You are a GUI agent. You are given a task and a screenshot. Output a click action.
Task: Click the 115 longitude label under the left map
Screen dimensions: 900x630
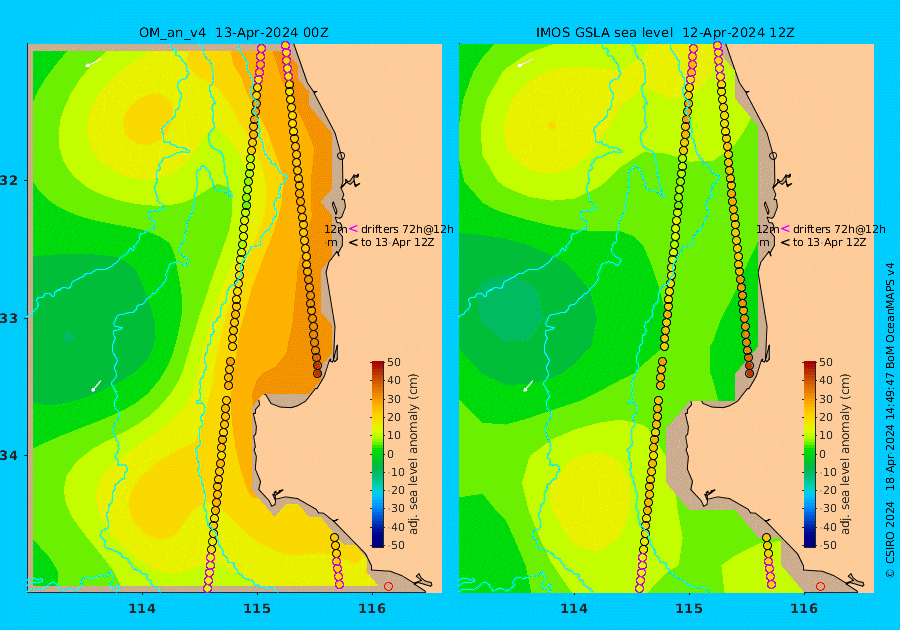point(257,609)
